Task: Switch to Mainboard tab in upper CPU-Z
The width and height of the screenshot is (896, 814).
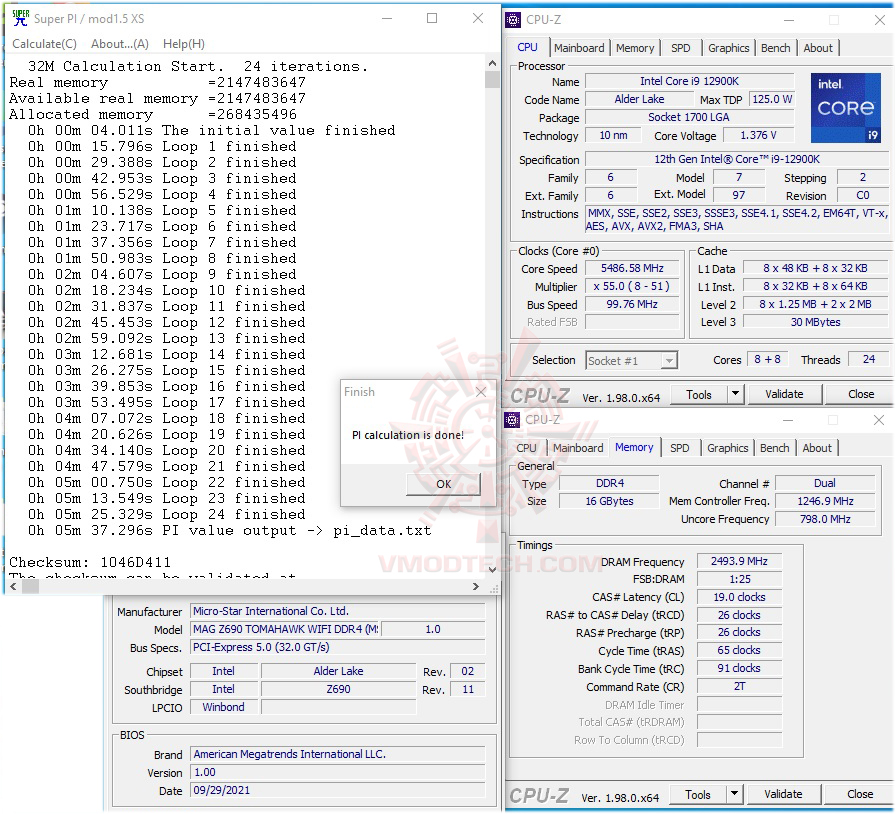Action: [x=579, y=48]
